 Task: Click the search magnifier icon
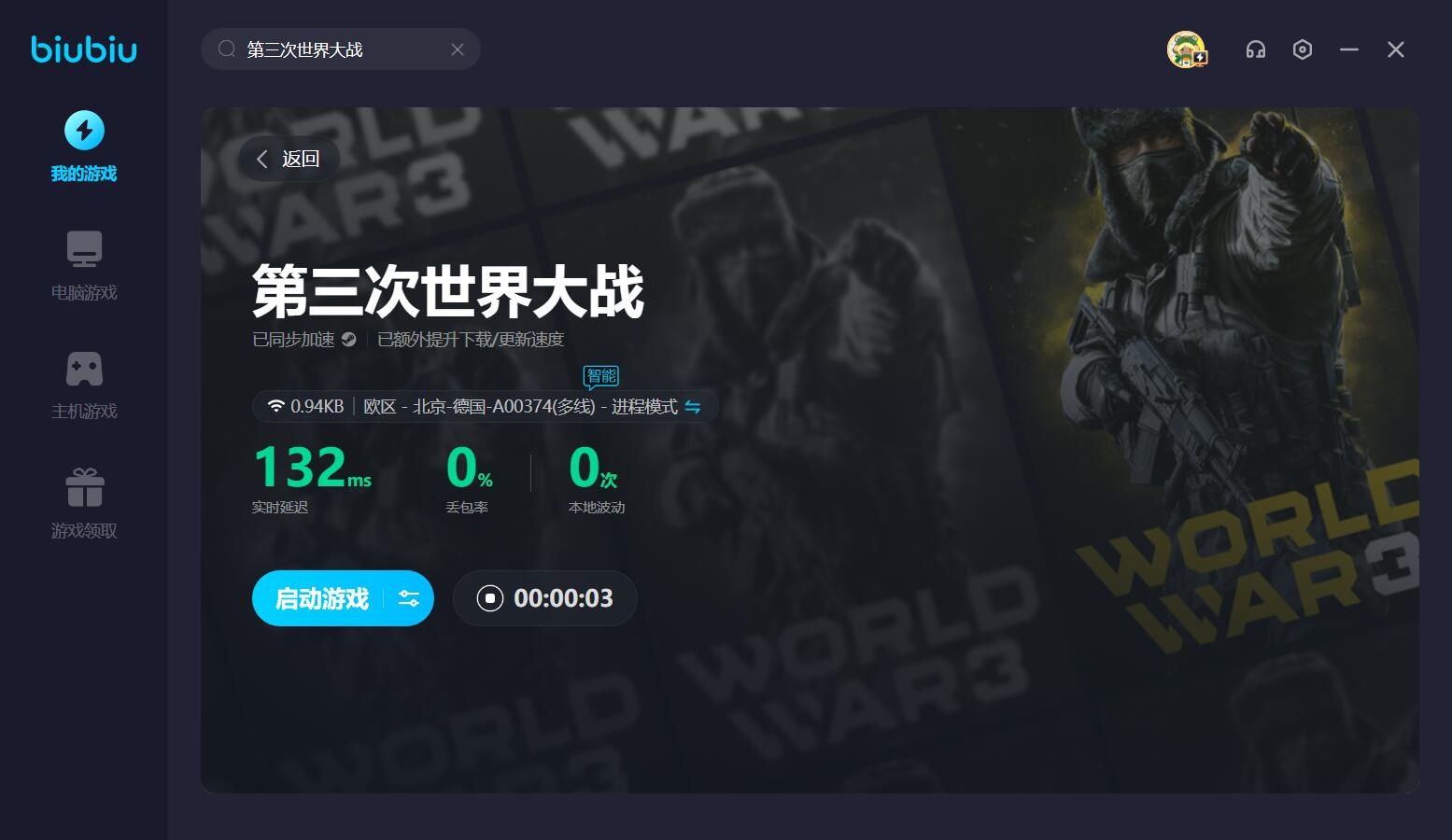(x=226, y=49)
